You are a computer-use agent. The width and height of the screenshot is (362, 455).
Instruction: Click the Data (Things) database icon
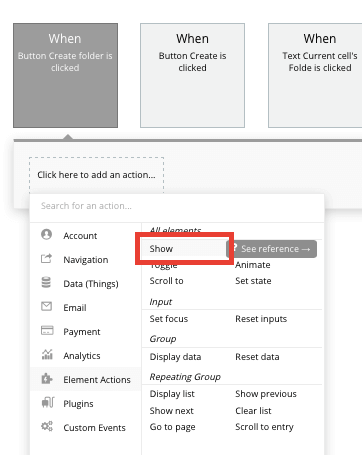pyautogui.click(x=46, y=282)
